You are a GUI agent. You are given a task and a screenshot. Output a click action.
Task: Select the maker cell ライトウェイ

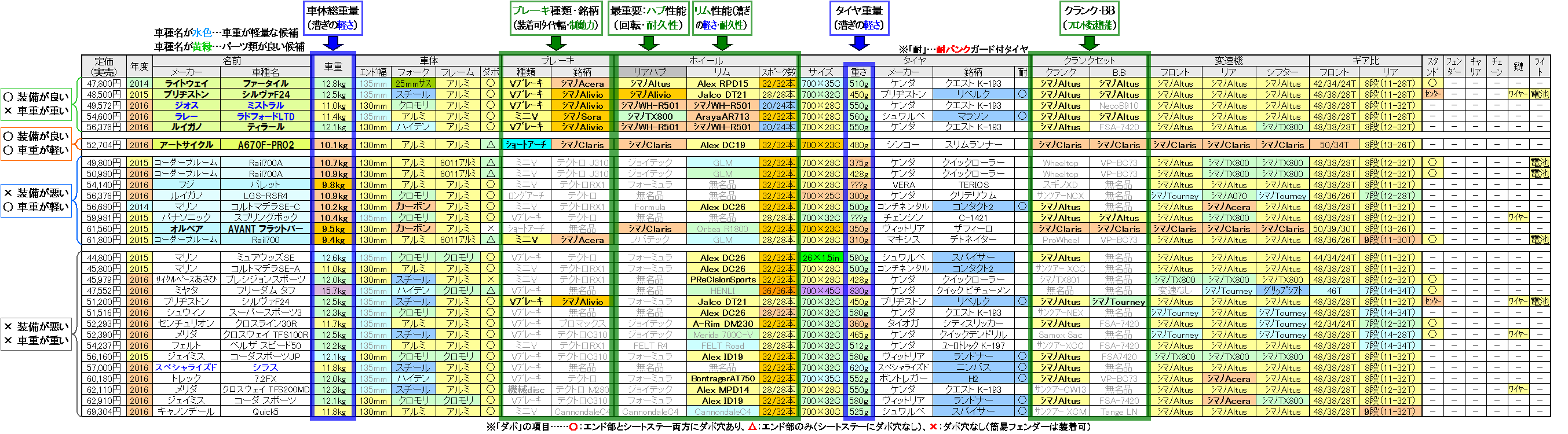pyautogui.click(x=186, y=83)
